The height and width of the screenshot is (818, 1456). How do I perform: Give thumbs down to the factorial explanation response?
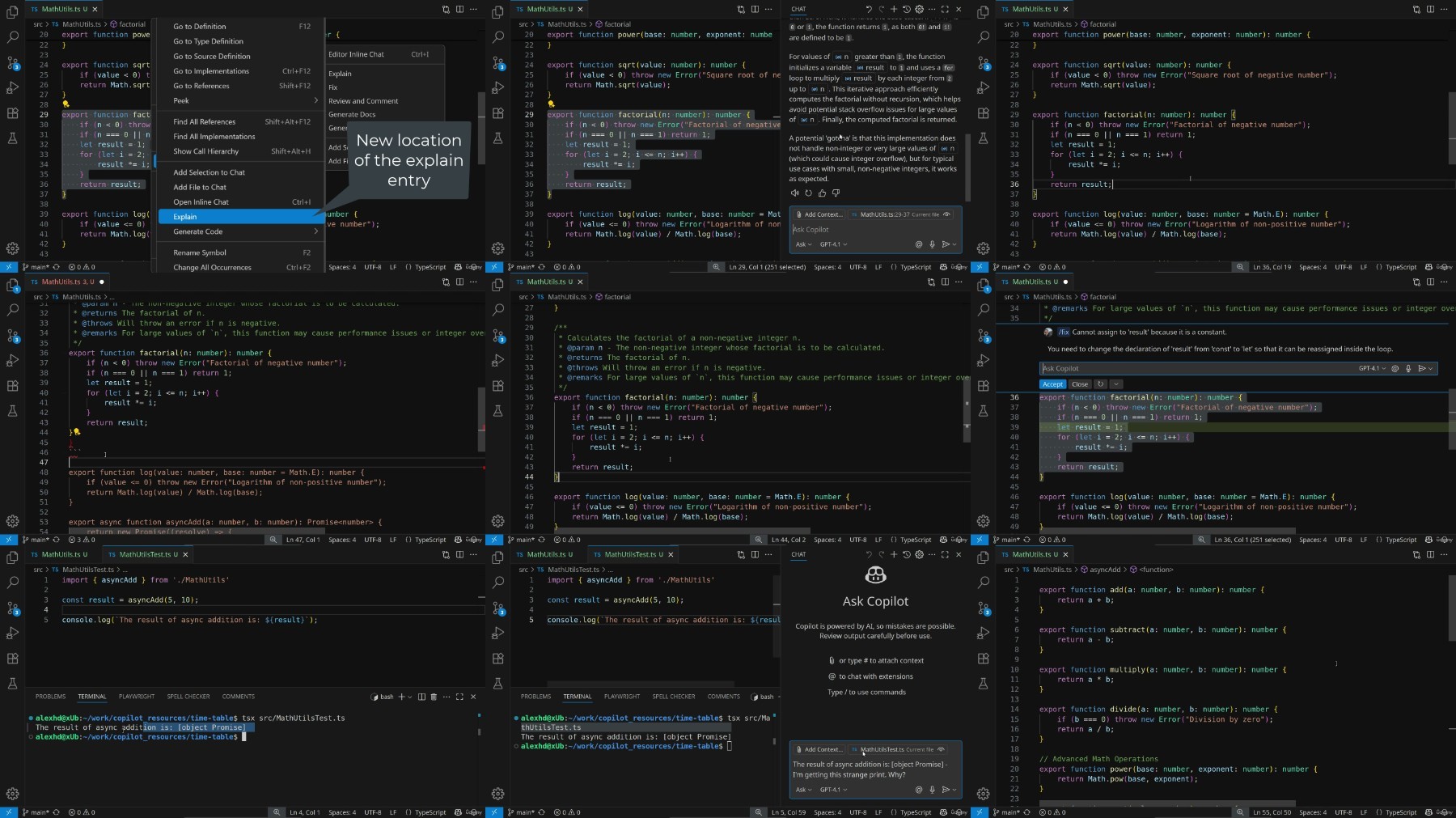(836, 193)
